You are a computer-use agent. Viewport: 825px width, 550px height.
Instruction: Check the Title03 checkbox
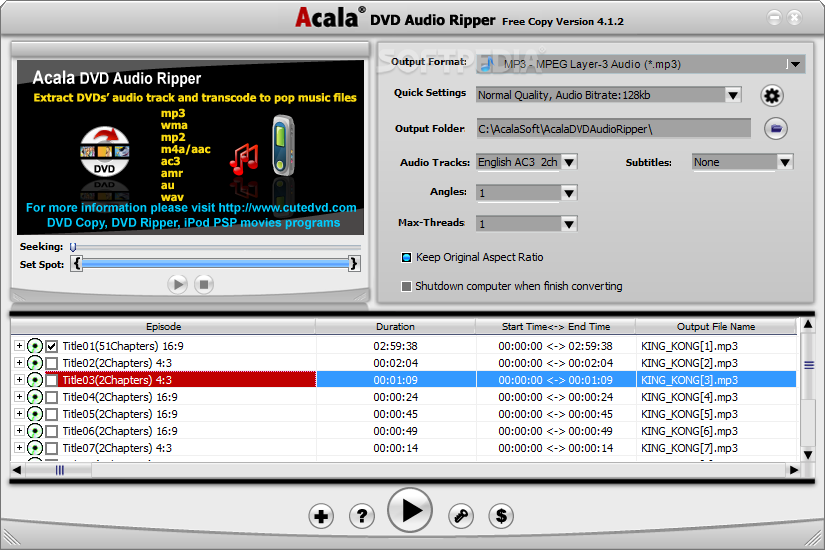pyautogui.click(x=52, y=380)
